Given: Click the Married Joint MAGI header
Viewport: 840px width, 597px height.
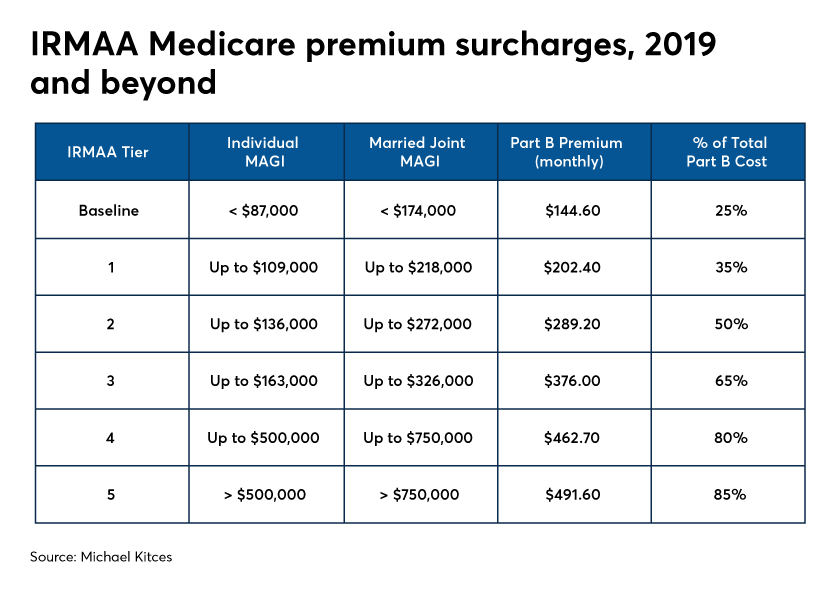Looking at the screenshot, I should point(417,152).
